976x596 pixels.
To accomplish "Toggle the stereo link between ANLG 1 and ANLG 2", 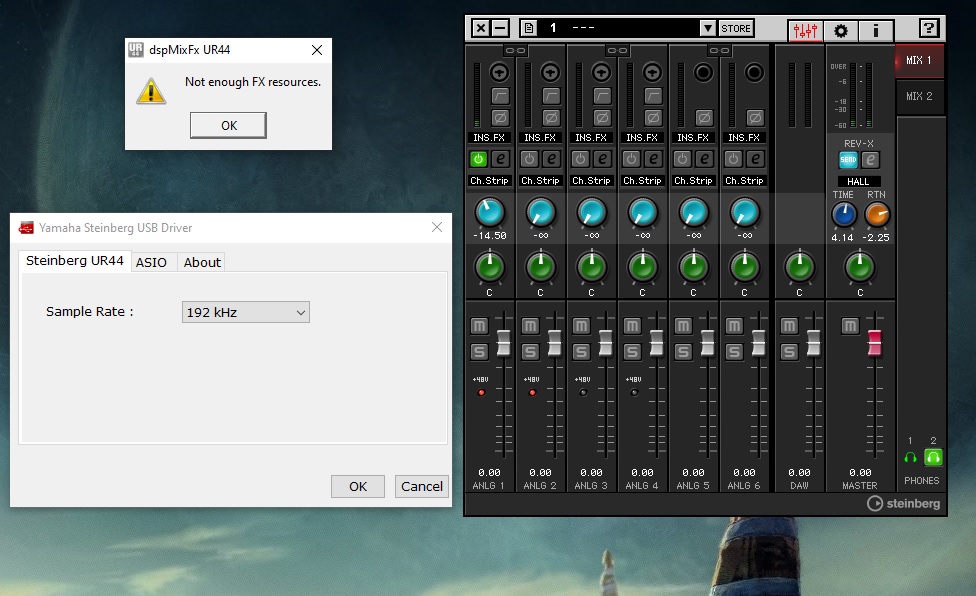I will pyautogui.click(x=515, y=50).
